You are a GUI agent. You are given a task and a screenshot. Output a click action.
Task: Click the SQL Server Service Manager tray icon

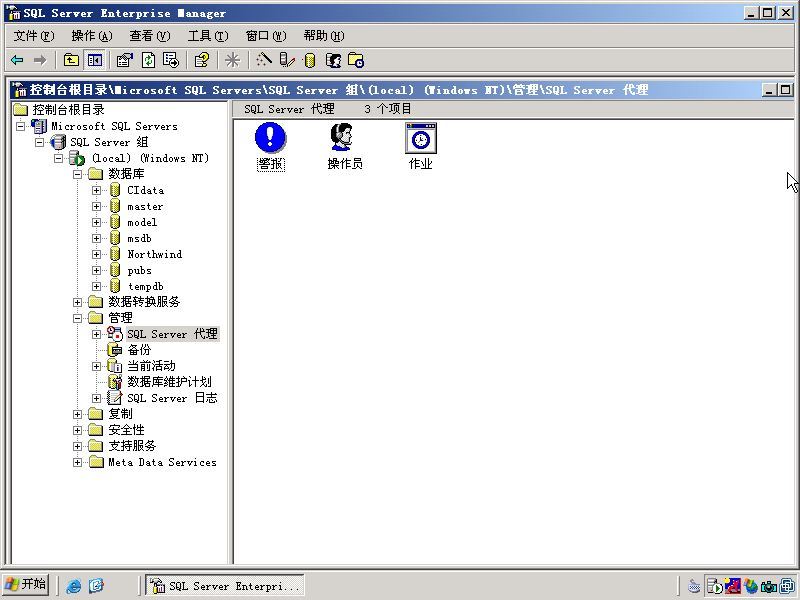pyautogui.click(x=714, y=586)
